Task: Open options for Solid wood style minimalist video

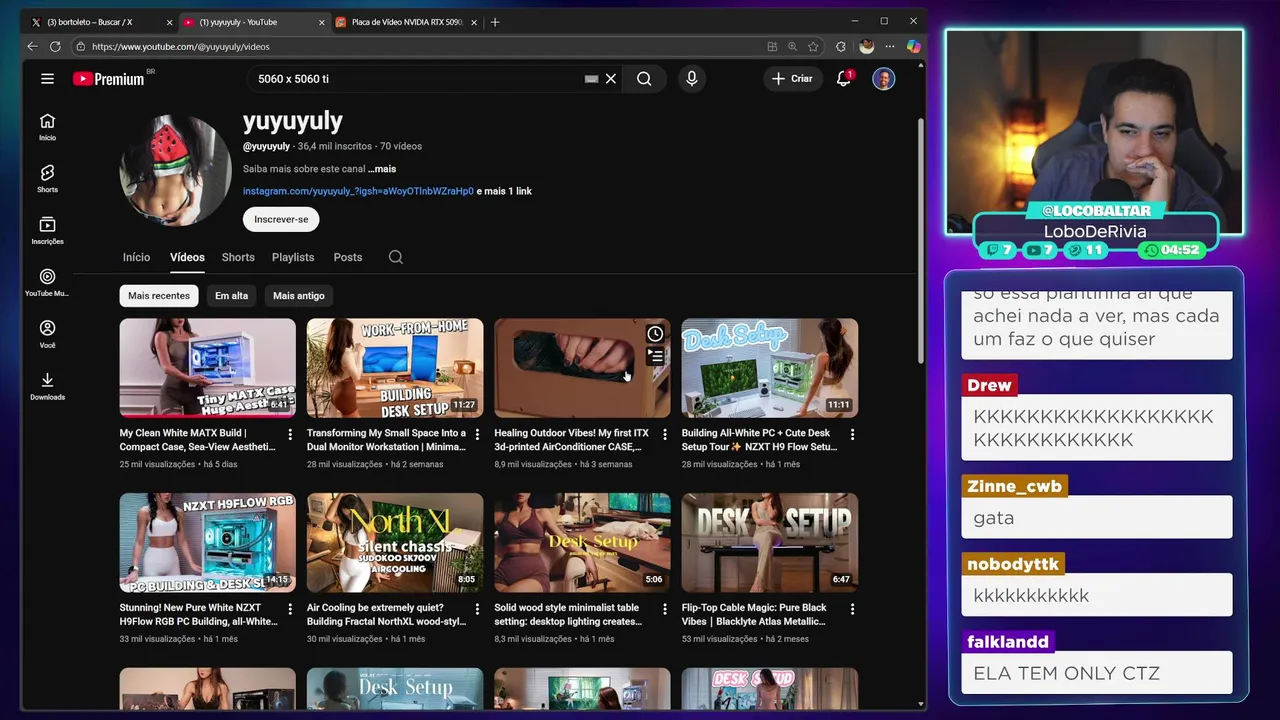Action: pos(665,608)
